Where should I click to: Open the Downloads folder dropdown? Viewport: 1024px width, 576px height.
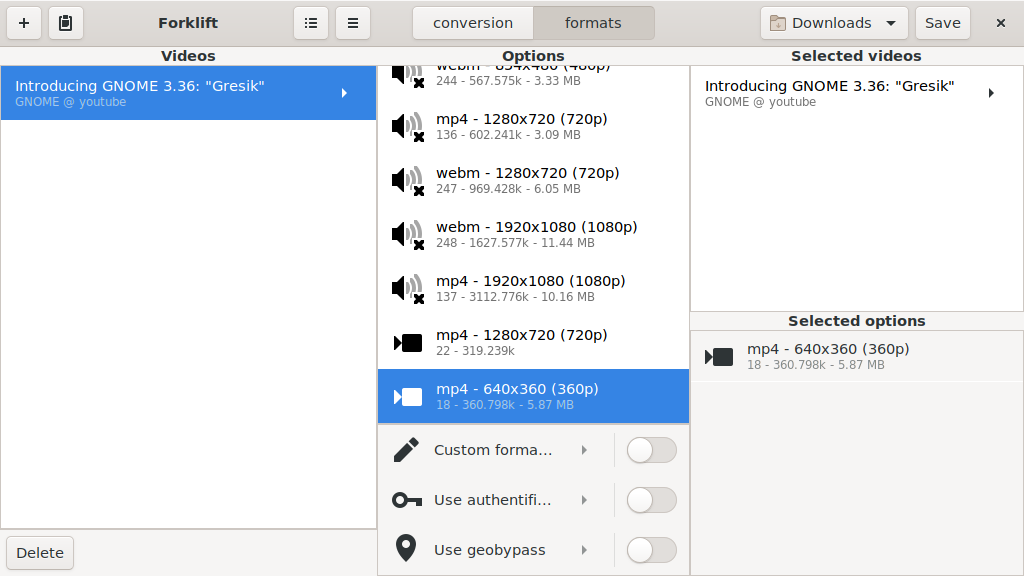click(x=834, y=23)
